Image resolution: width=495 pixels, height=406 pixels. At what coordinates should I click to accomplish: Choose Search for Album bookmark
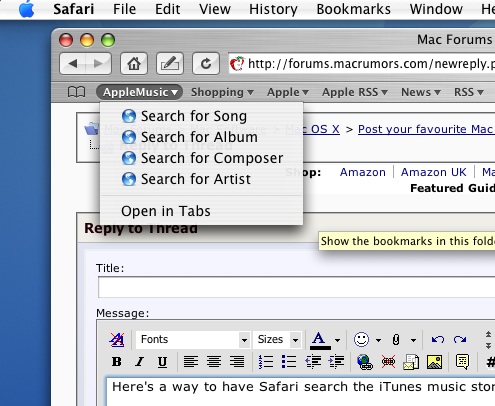[201, 137]
